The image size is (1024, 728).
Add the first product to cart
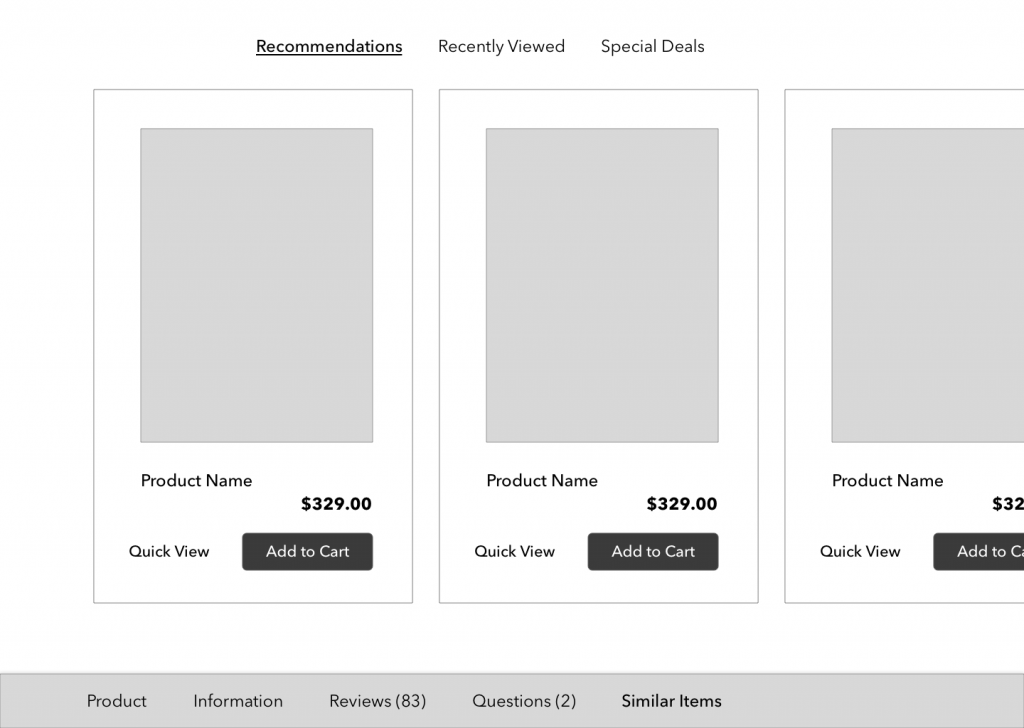point(307,552)
